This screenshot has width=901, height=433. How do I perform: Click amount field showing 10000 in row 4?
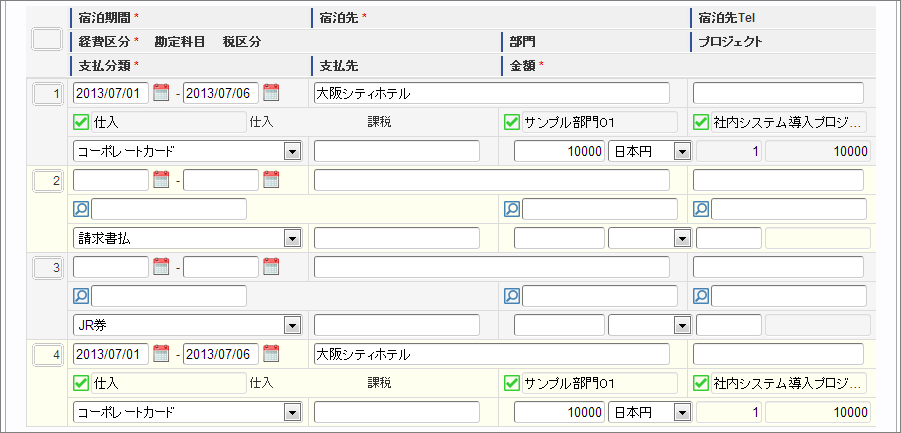(x=559, y=413)
